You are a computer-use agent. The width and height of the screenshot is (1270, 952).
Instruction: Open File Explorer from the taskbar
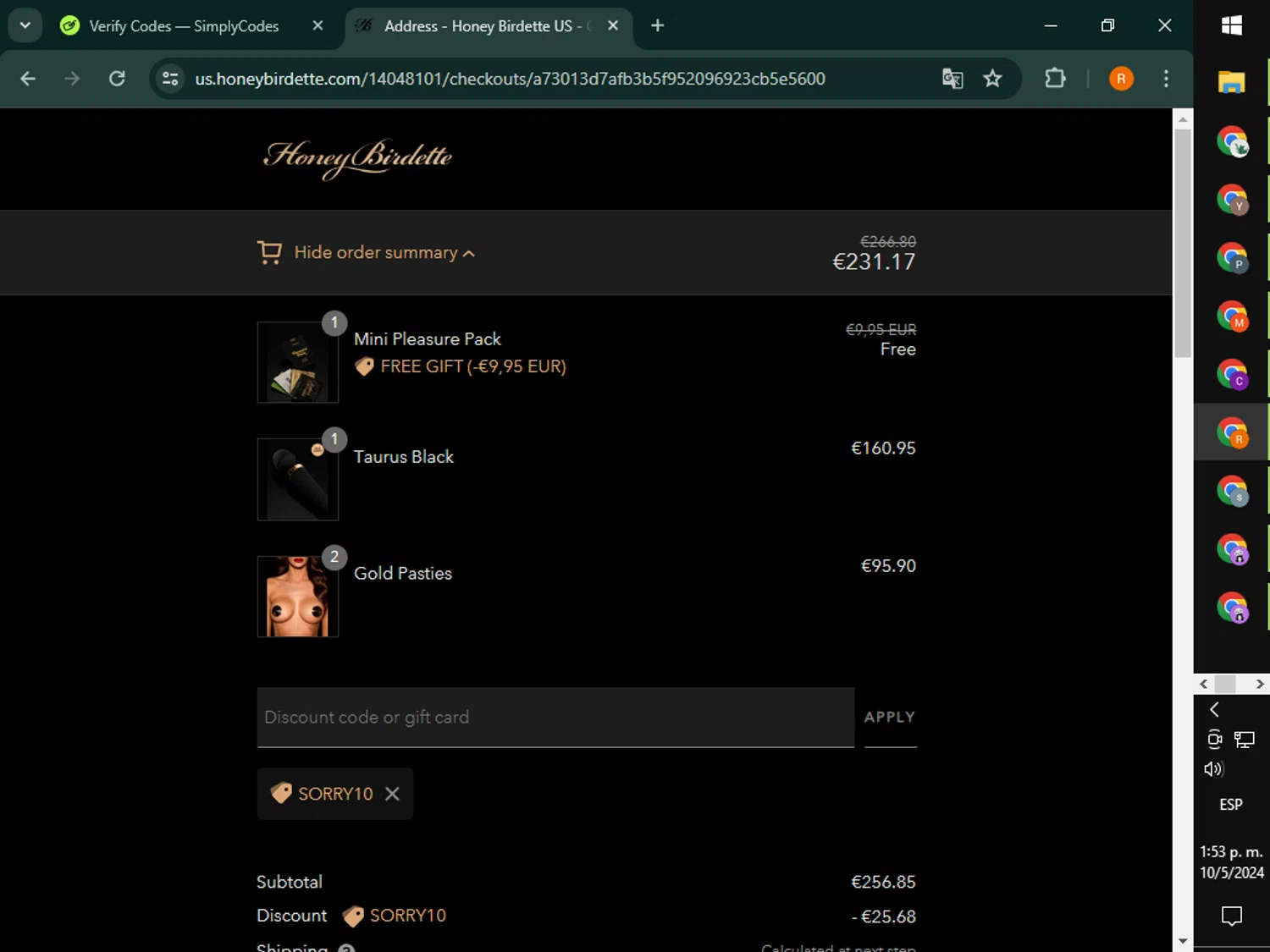[1232, 82]
